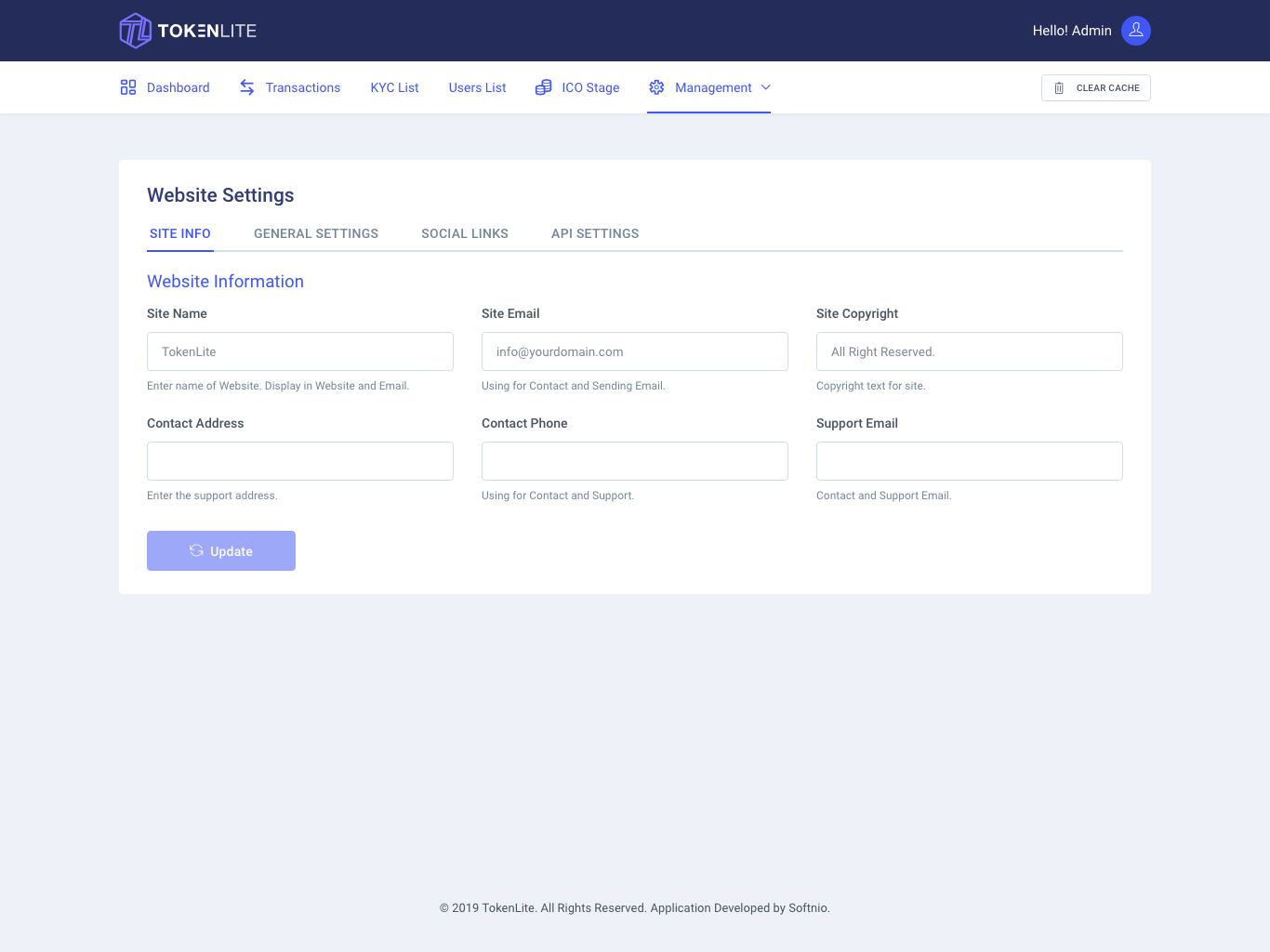Click the Management gear icon
This screenshot has height=952, width=1270.
[656, 86]
